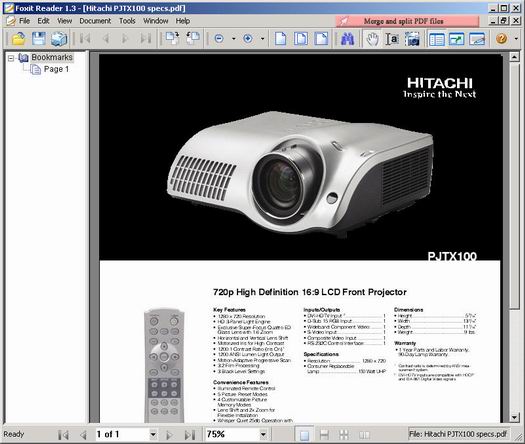Select continuous facing layout in the status bar
This screenshot has width=525, height=444.
click(344, 435)
